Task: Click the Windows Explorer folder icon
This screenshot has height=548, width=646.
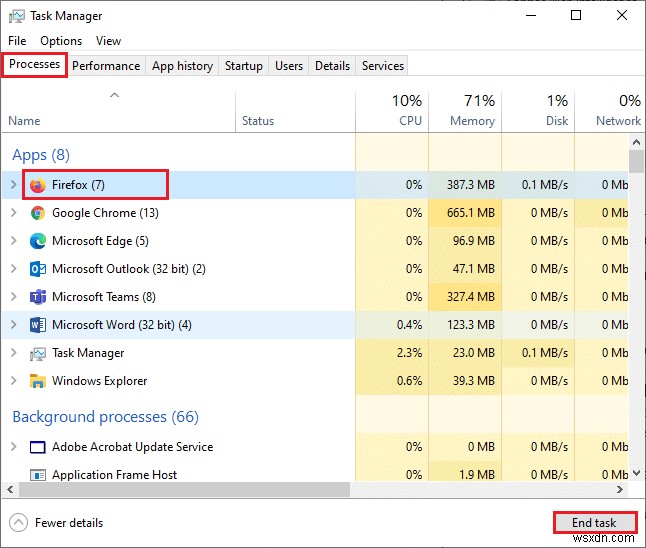Action: point(38,381)
